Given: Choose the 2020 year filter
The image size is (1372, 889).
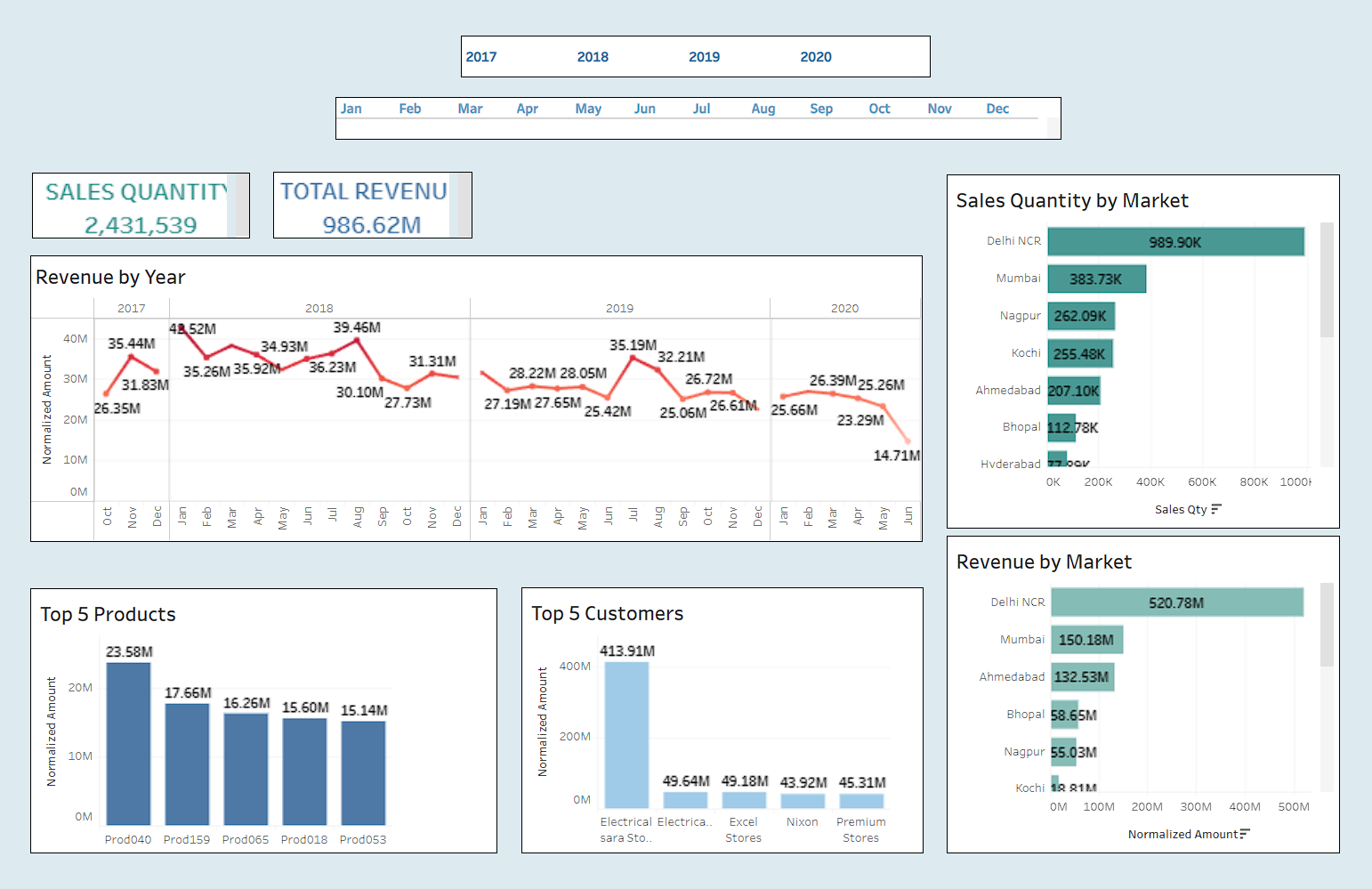Looking at the screenshot, I should [x=815, y=57].
